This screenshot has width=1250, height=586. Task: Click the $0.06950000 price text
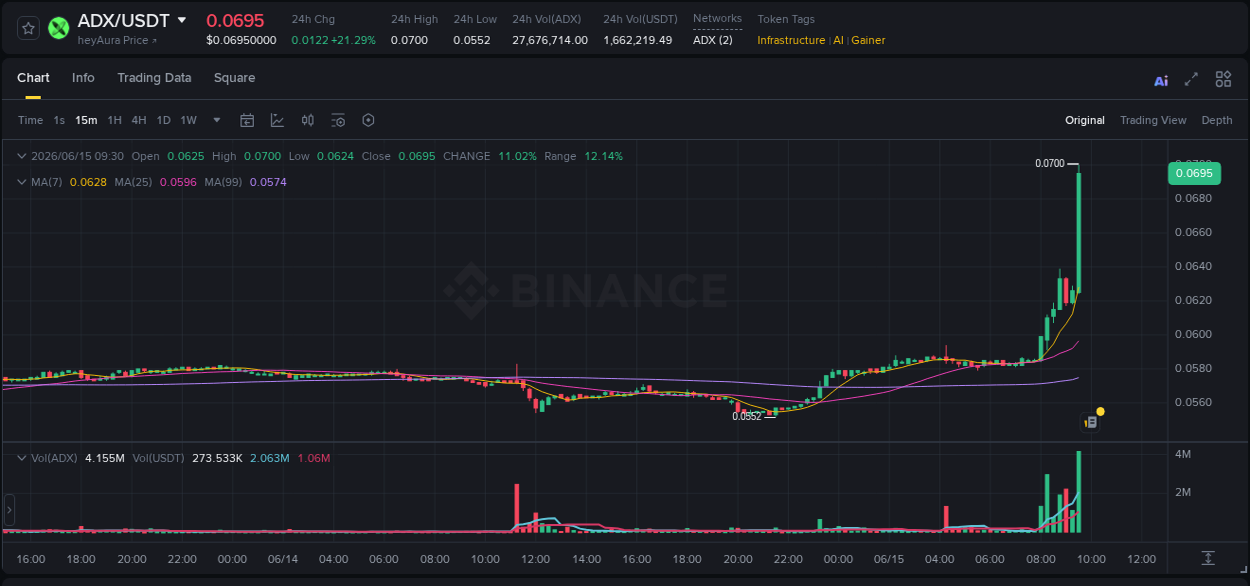pyautogui.click(x=241, y=40)
